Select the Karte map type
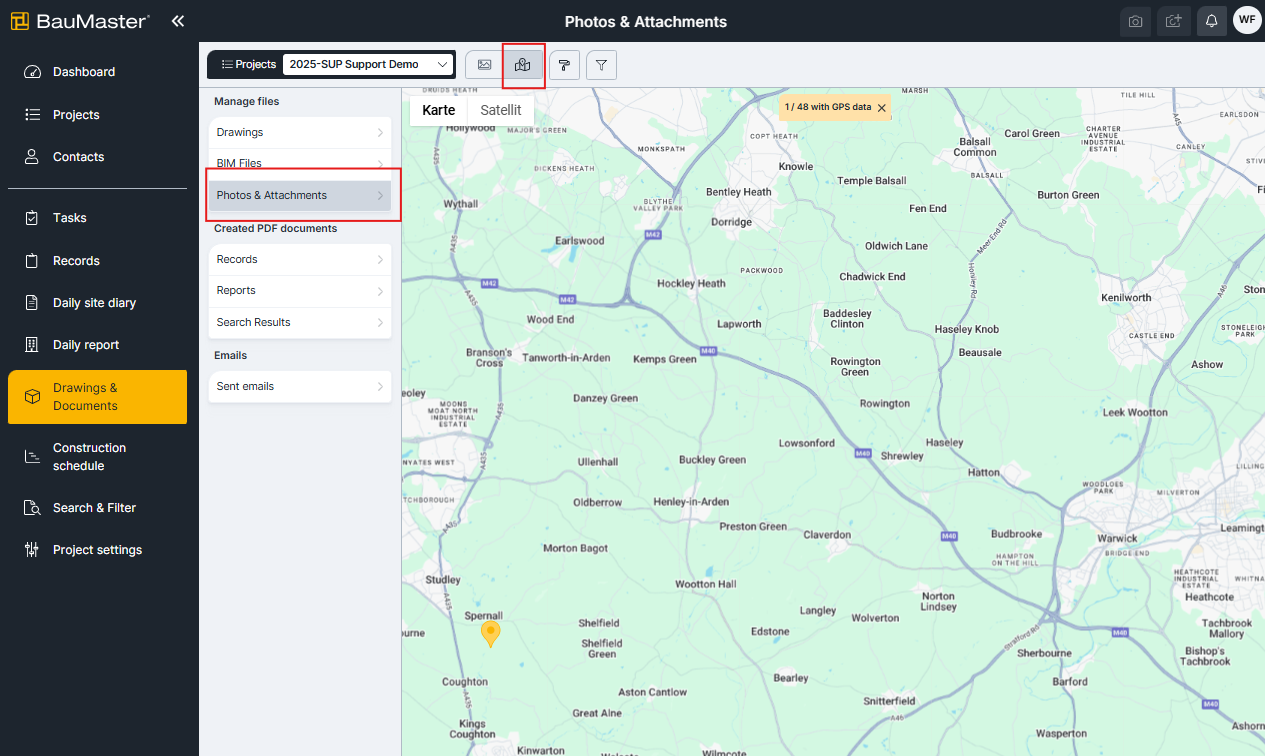This screenshot has width=1265, height=756. click(x=438, y=110)
